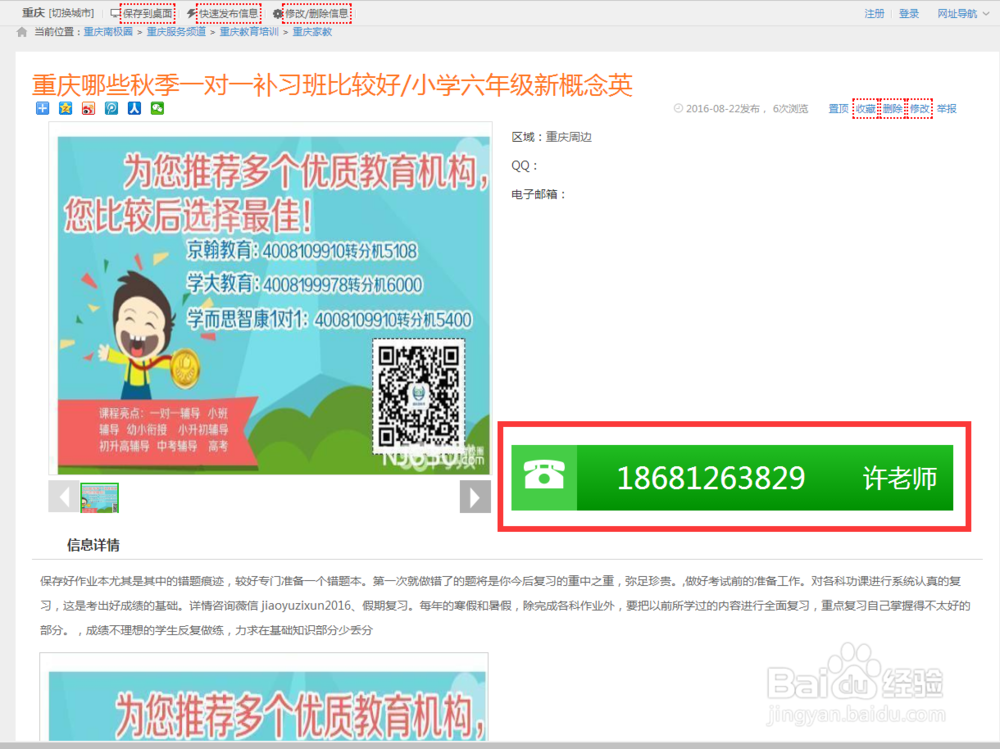
Task: Click the 保存到桌面 toolbar icon
Action: point(148,12)
